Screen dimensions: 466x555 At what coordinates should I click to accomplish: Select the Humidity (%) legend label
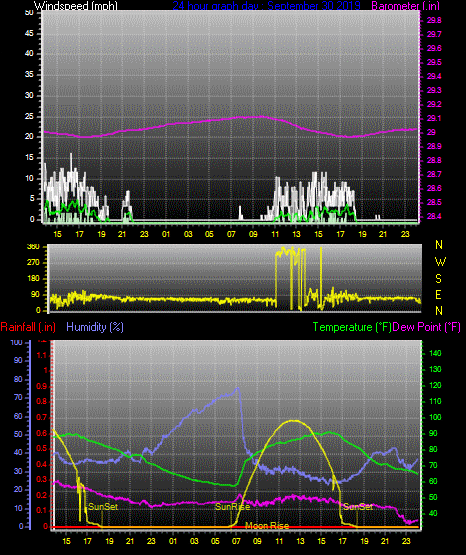pyautogui.click(x=95, y=327)
